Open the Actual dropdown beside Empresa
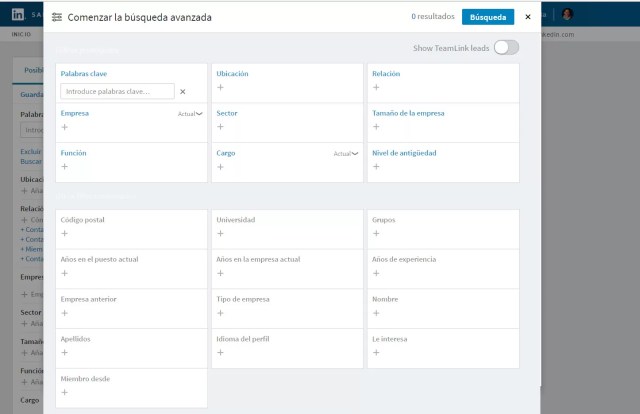The image size is (640, 414). tap(190, 114)
